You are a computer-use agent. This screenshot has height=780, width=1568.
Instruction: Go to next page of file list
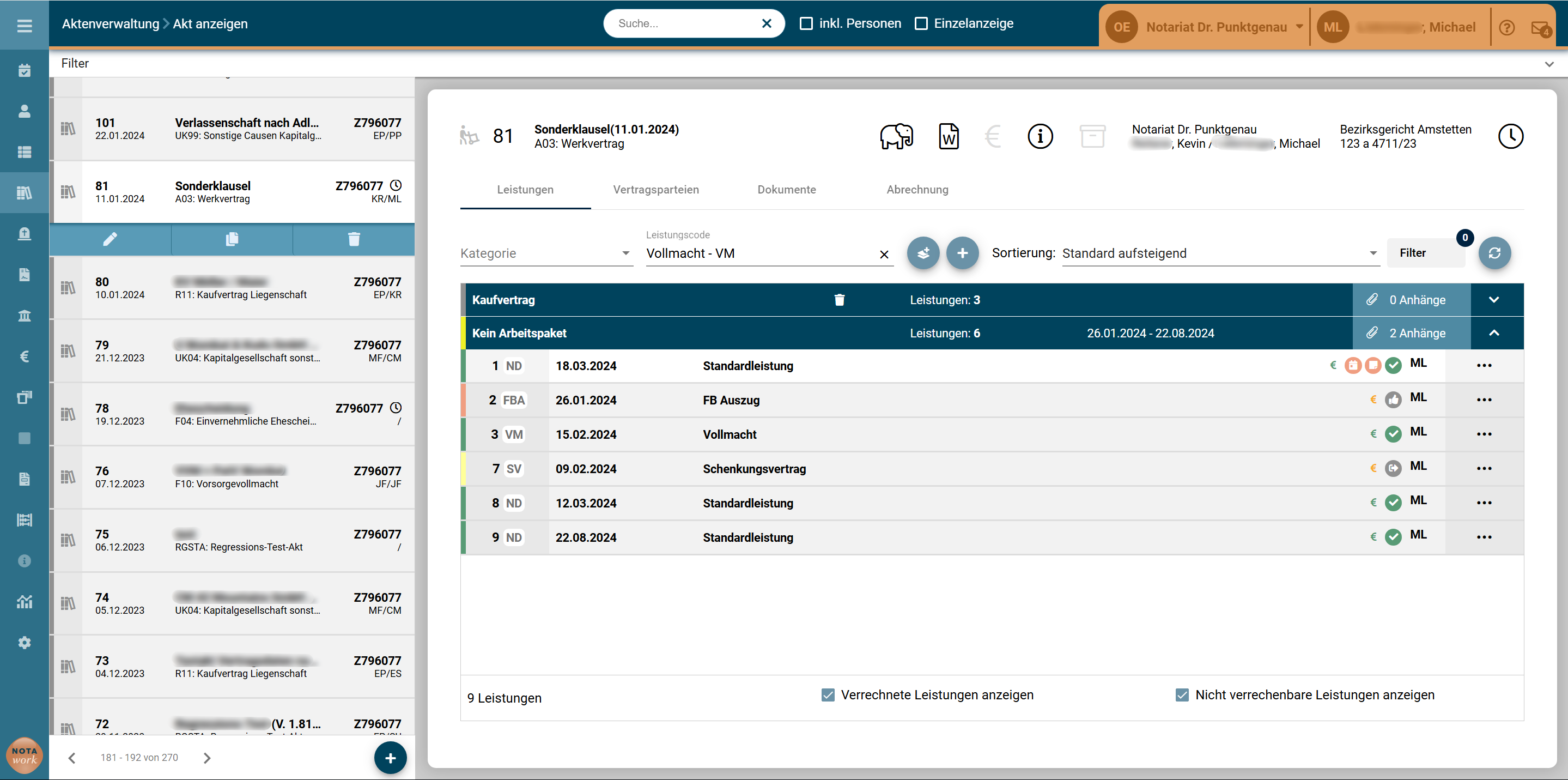coord(207,758)
